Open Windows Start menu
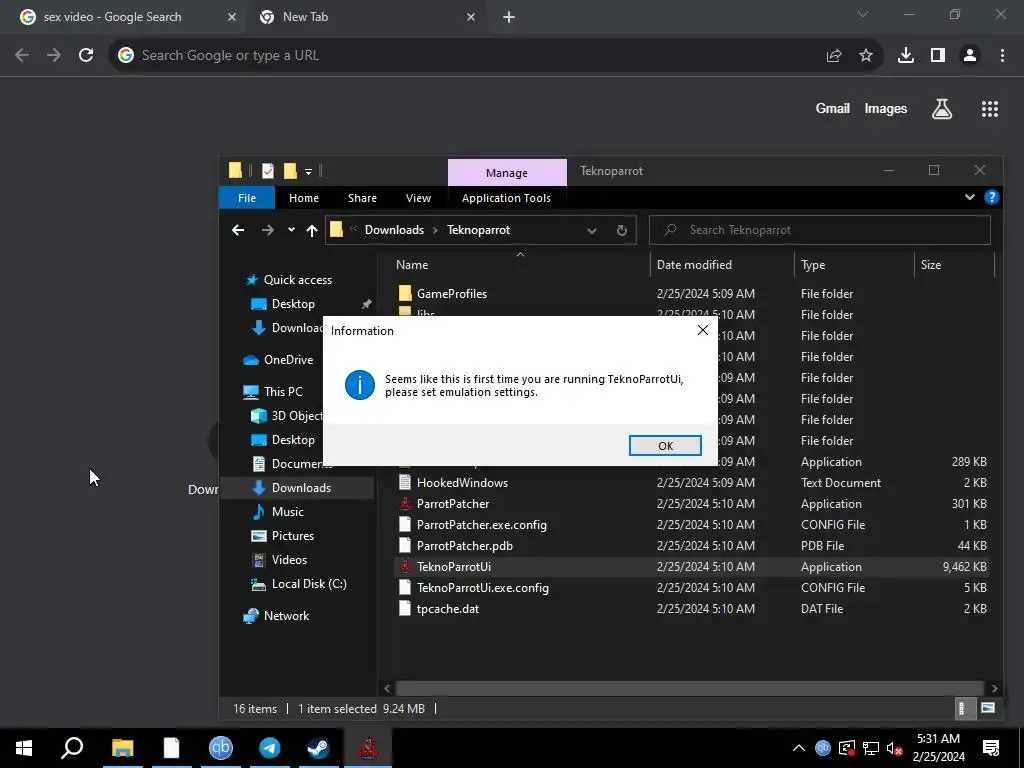The height and width of the screenshot is (768, 1024). (24, 748)
